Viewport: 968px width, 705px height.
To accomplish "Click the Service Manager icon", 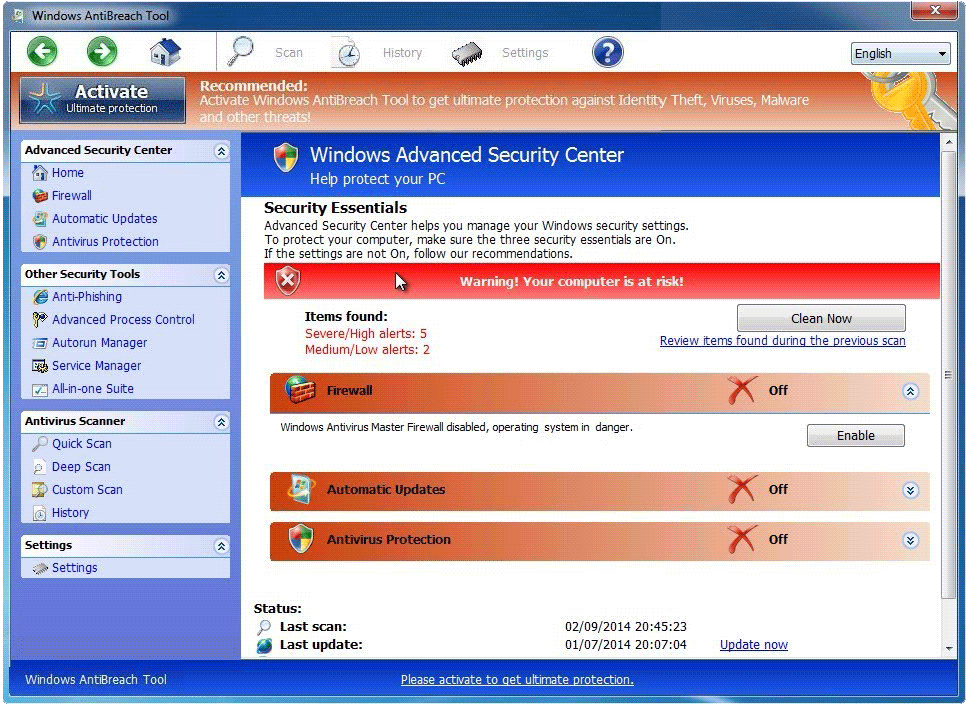I will [40, 366].
